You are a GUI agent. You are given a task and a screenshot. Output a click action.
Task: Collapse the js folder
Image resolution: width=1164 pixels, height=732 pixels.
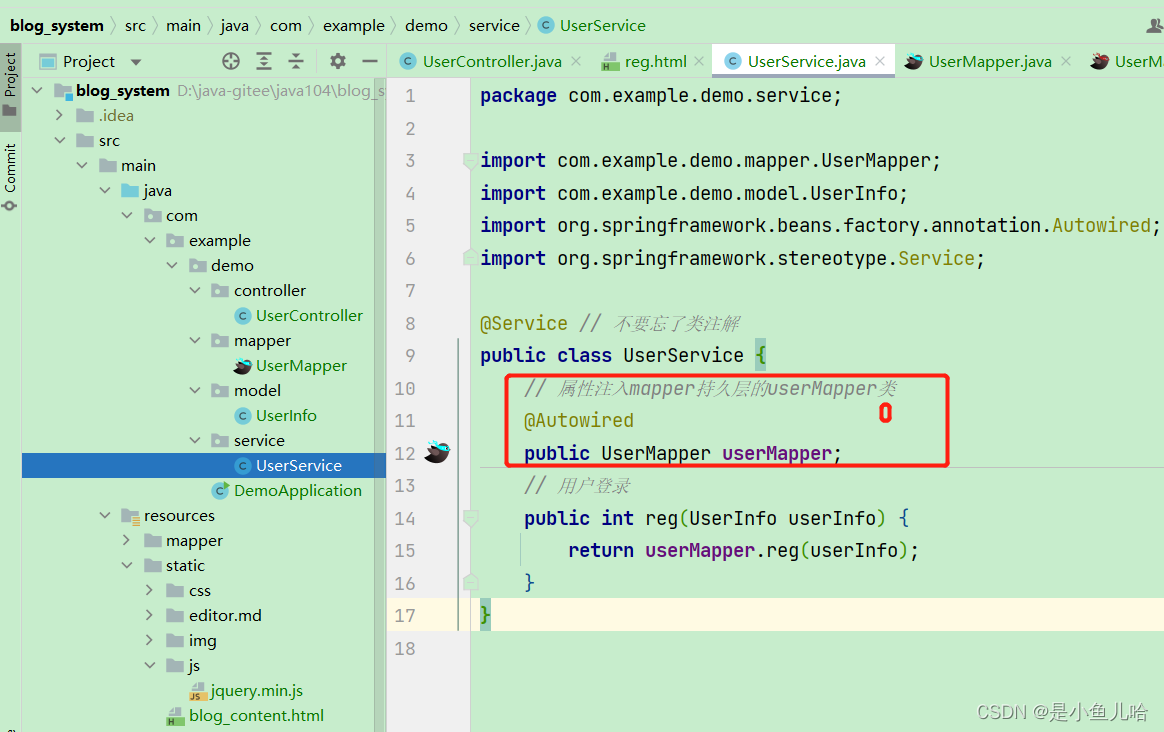[149, 665]
